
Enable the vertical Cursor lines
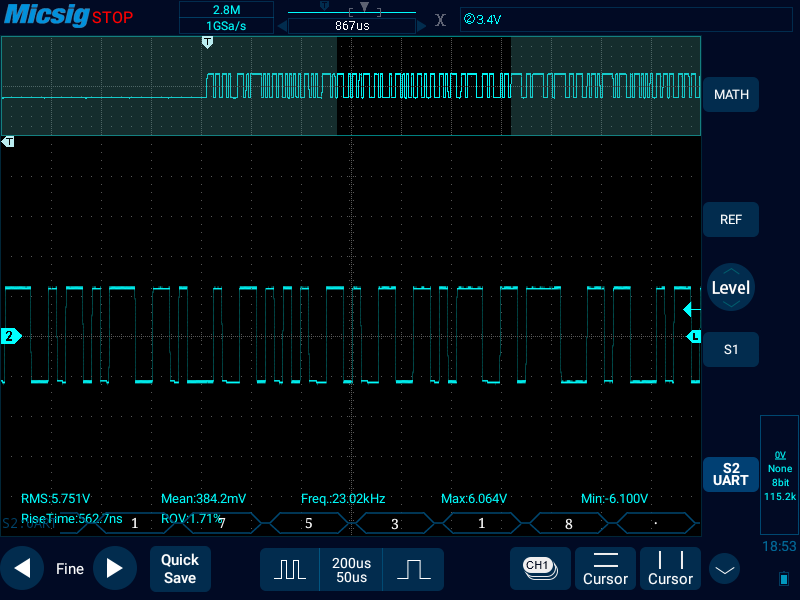click(x=670, y=568)
